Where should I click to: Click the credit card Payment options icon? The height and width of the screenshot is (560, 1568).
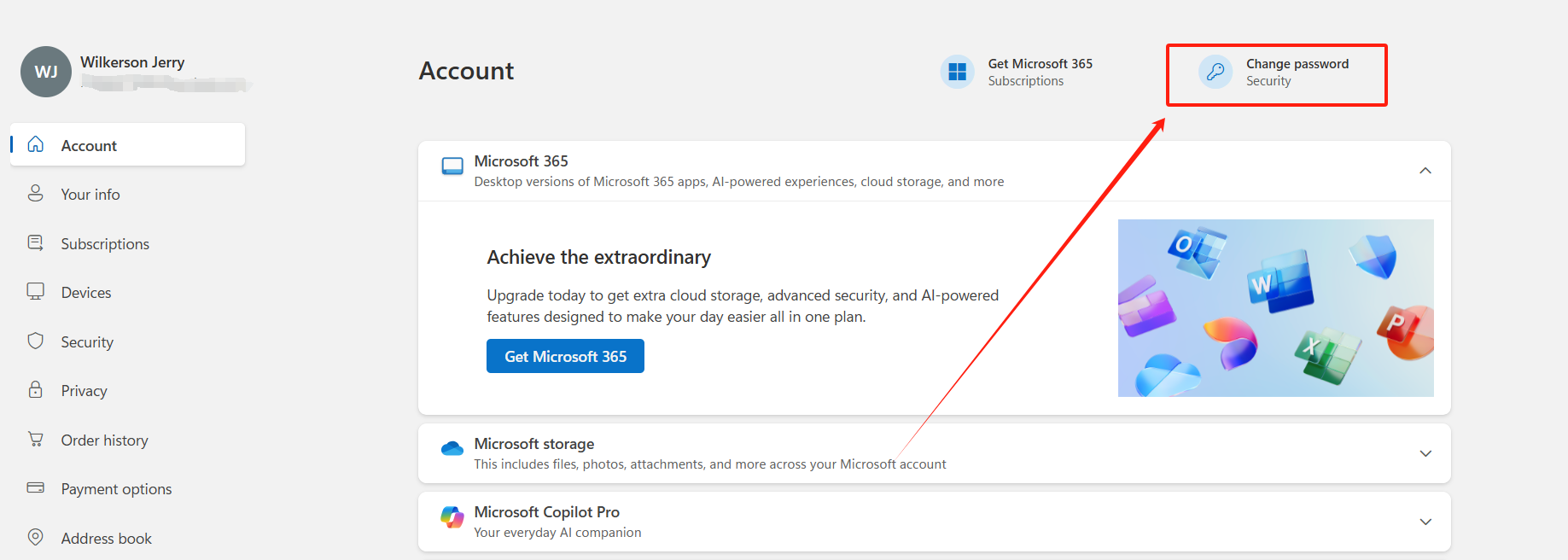35,487
